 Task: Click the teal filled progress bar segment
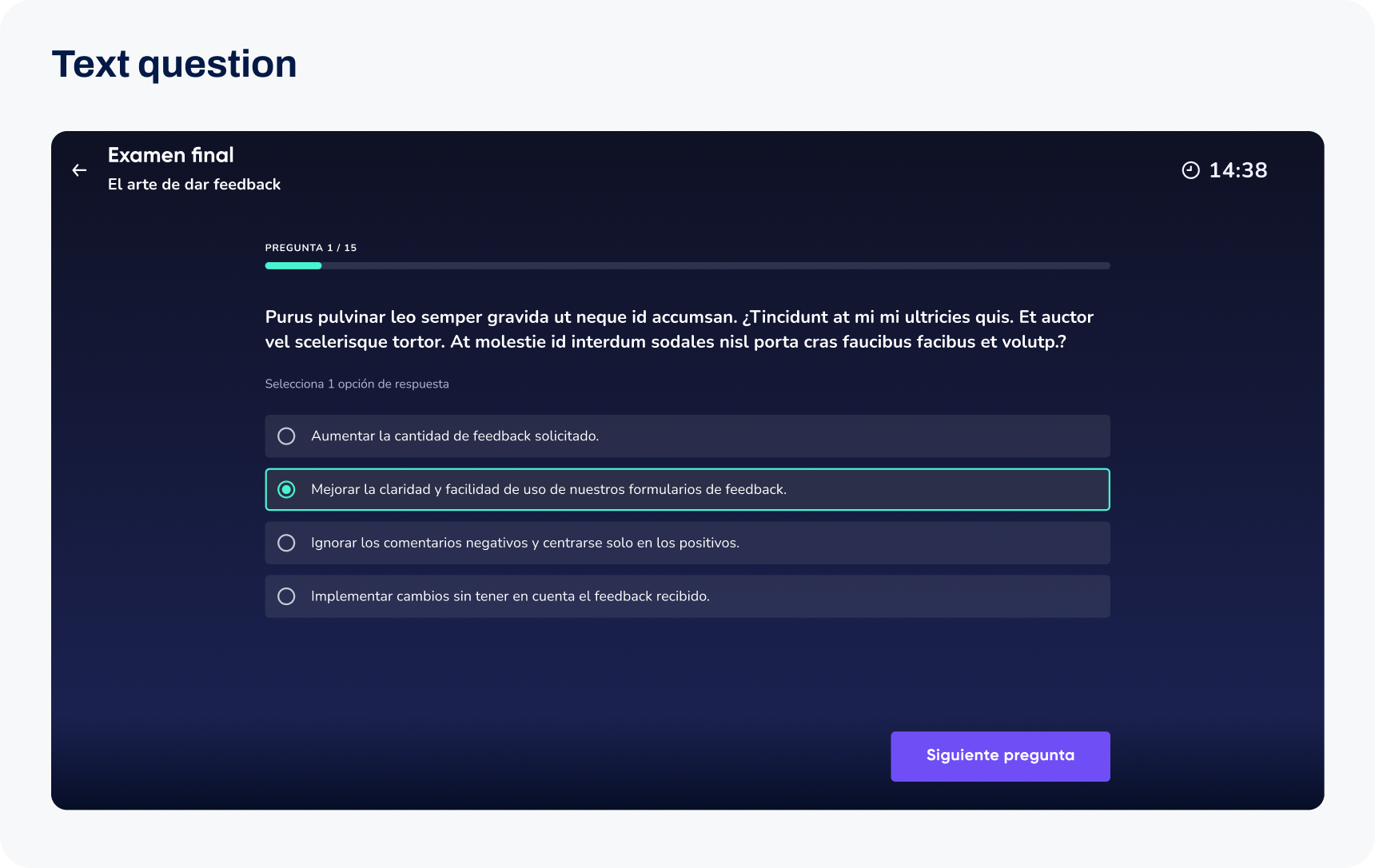click(293, 266)
